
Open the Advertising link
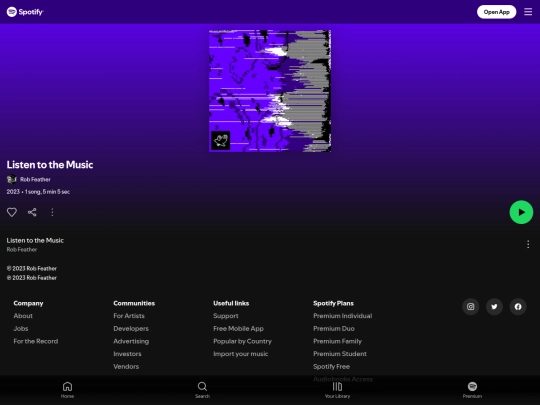tap(131, 341)
